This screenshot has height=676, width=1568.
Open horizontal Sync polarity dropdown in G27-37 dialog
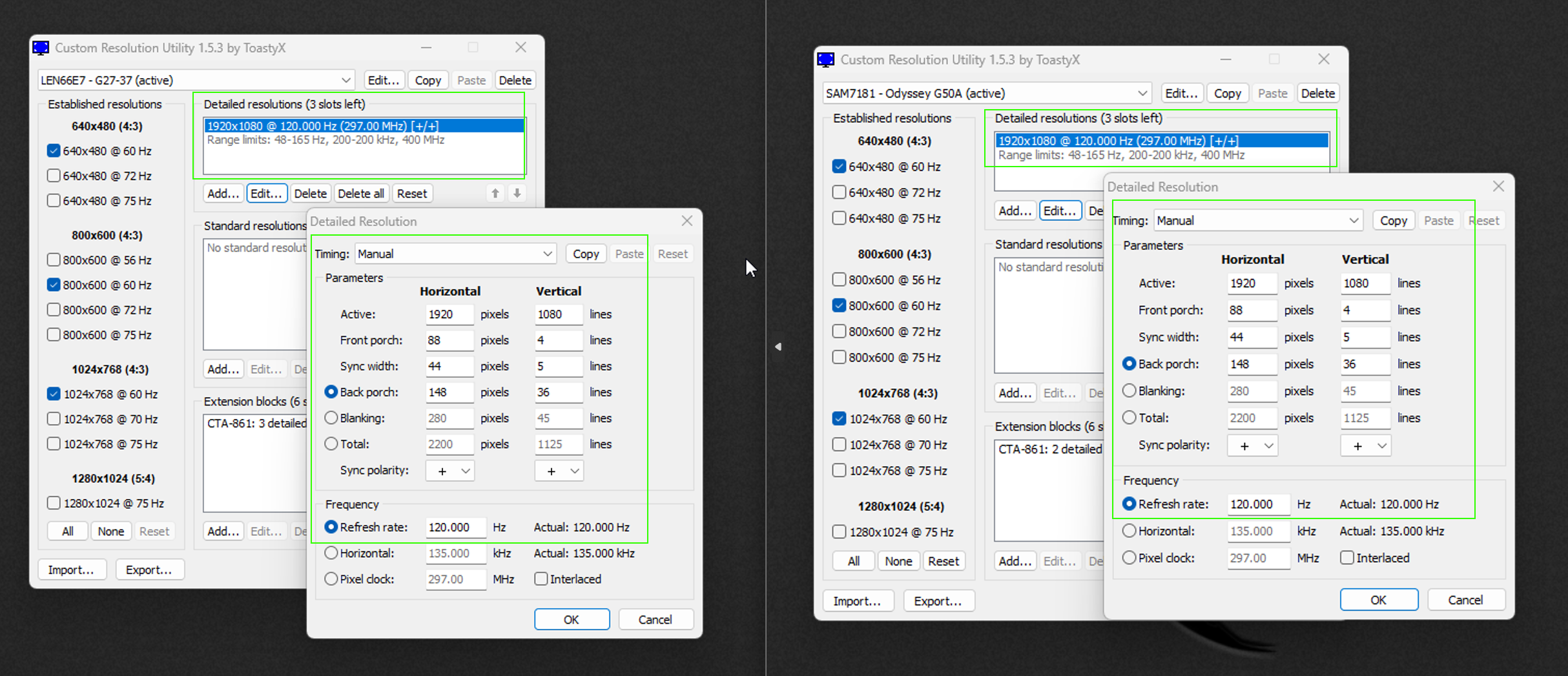pyautogui.click(x=450, y=471)
